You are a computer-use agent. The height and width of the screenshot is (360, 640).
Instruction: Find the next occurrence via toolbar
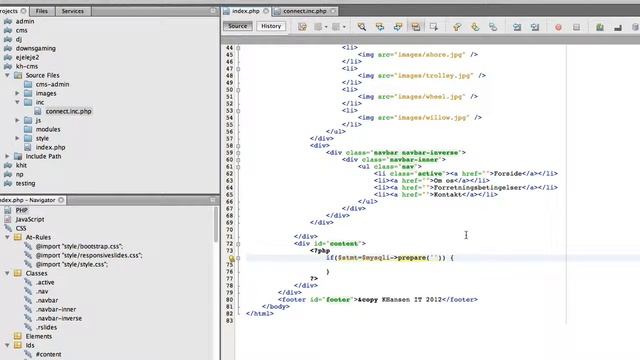point(398,27)
